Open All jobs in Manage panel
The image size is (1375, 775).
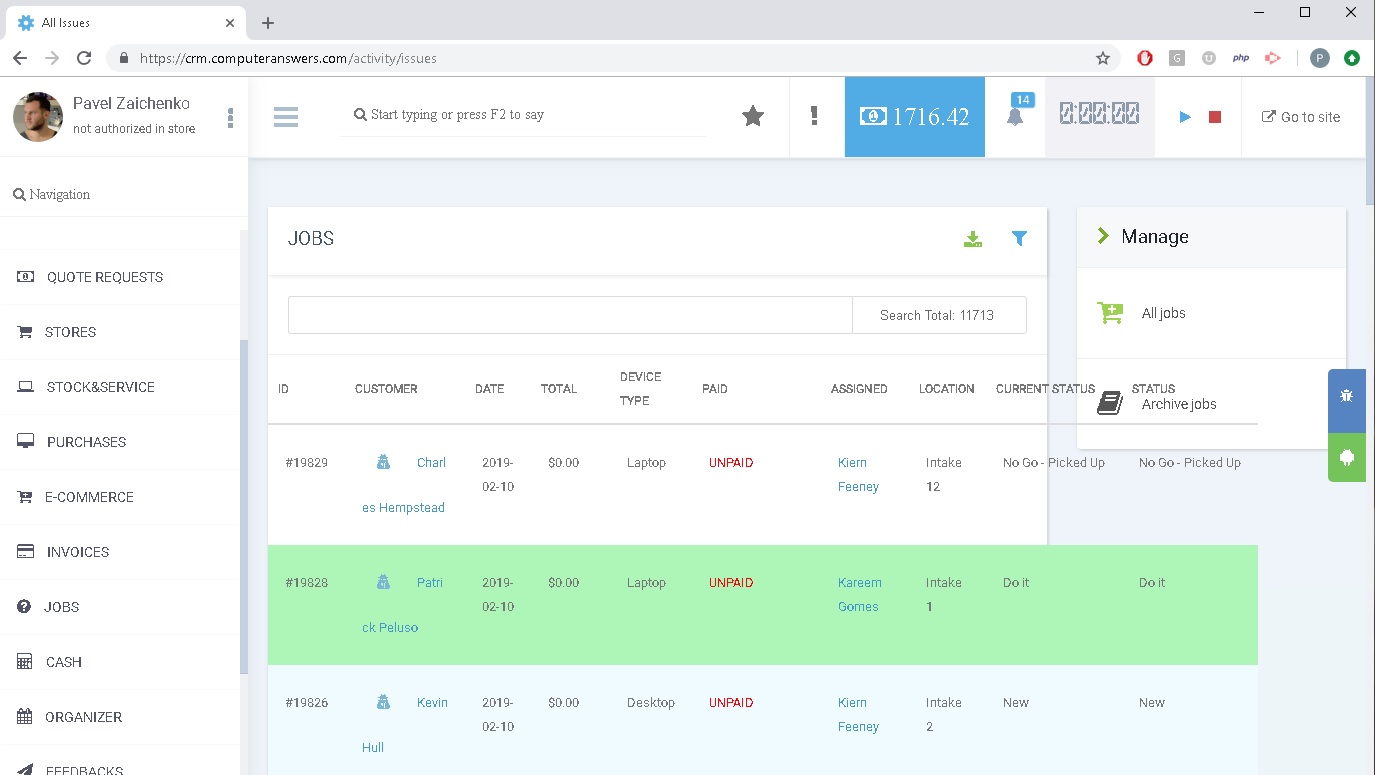pos(1163,313)
